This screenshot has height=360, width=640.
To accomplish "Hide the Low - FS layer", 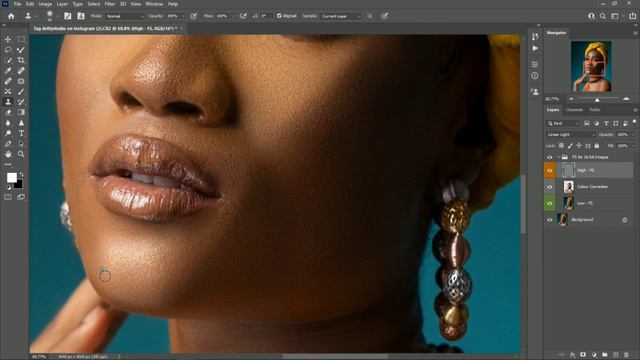I will click(549, 203).
